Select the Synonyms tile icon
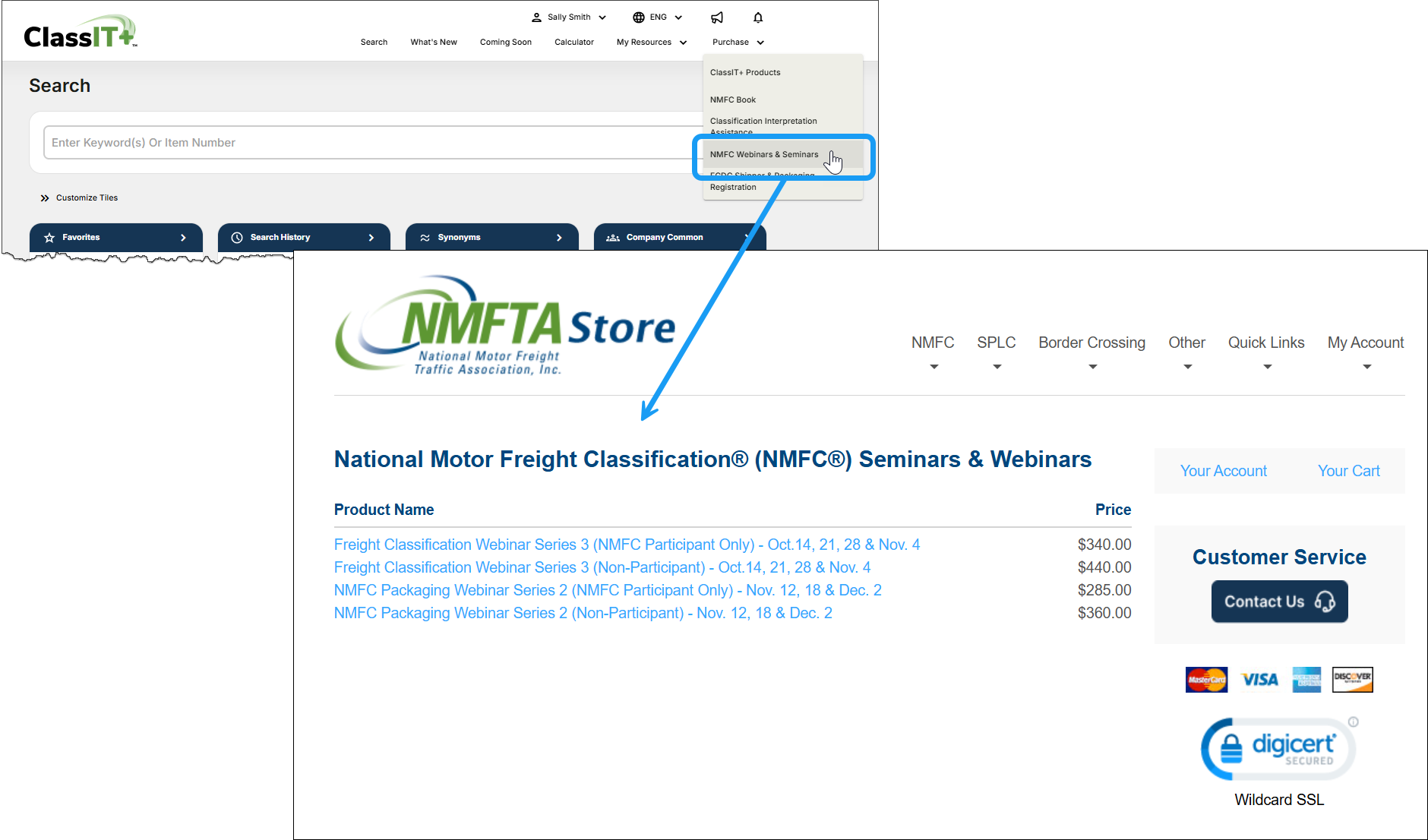1428x840 pixels. click(426, 236)
